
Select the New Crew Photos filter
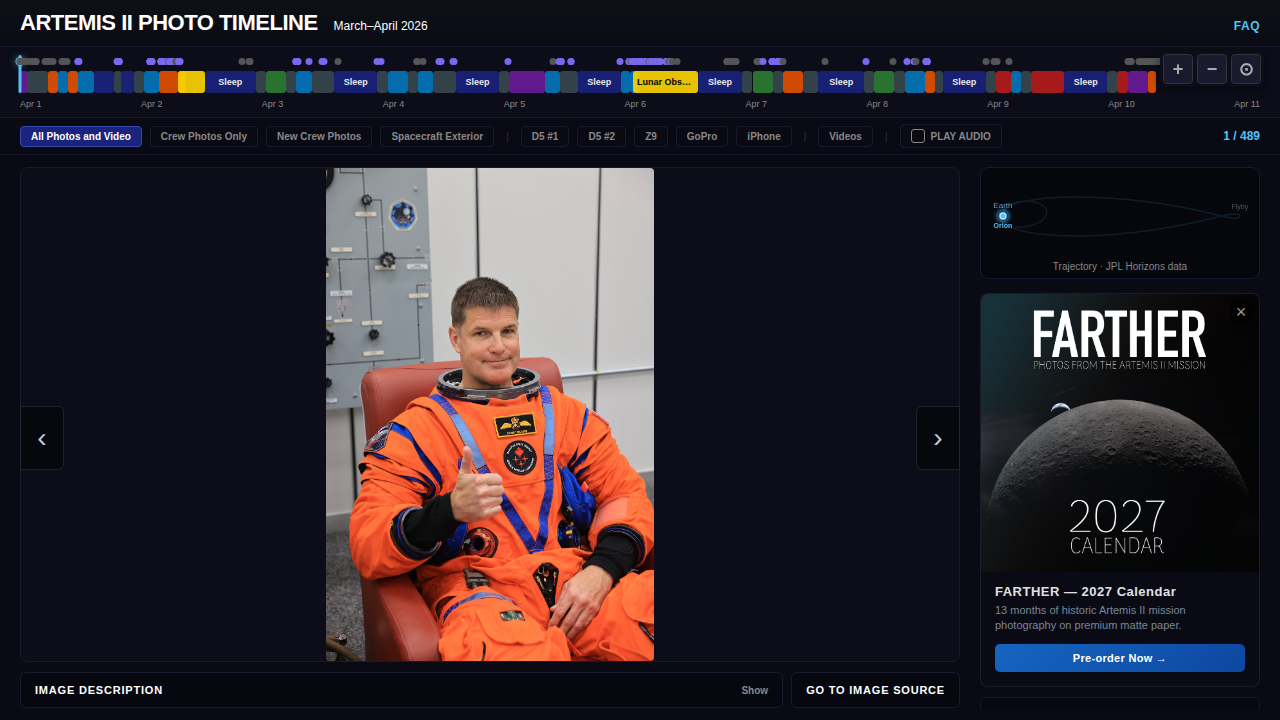point(319,136)
